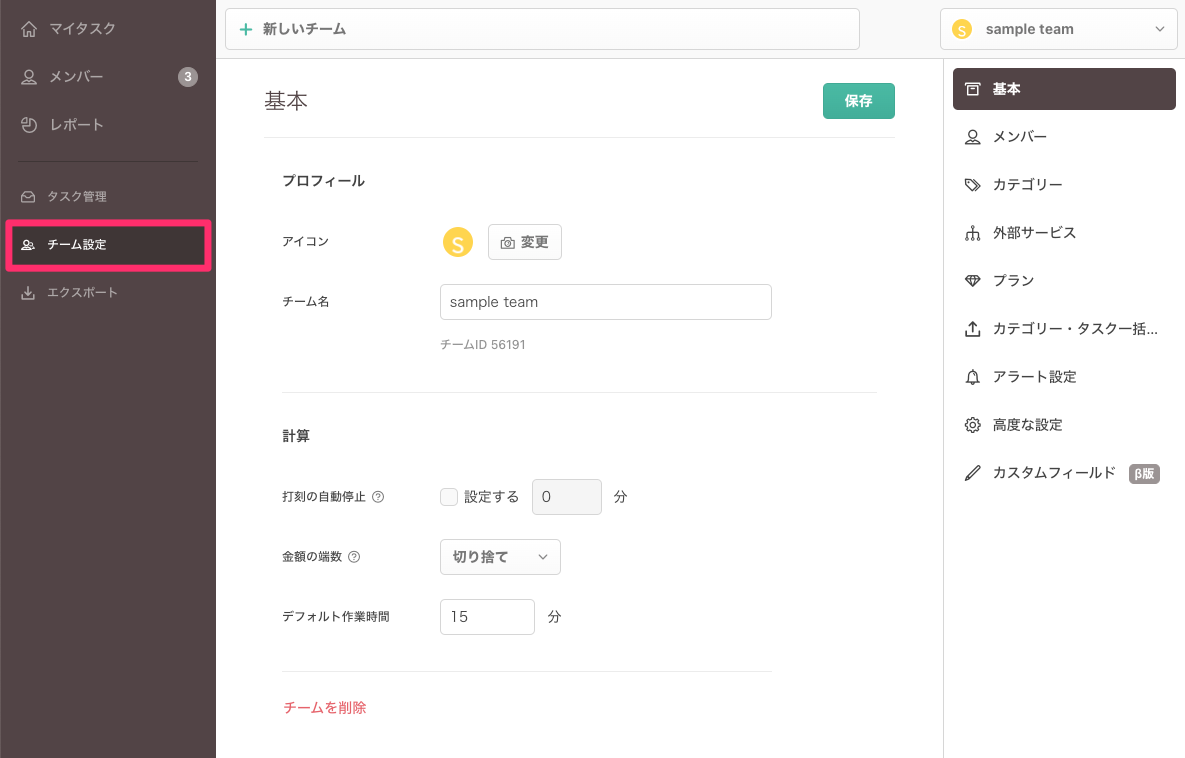
Task: Open アラート設定 via the bell icon
Action: pos(972,377)
